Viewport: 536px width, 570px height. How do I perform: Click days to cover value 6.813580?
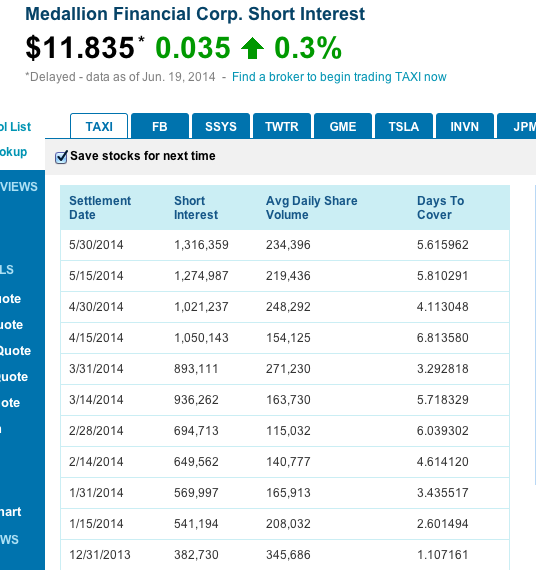pyautogui.click(x=443, y=338)
